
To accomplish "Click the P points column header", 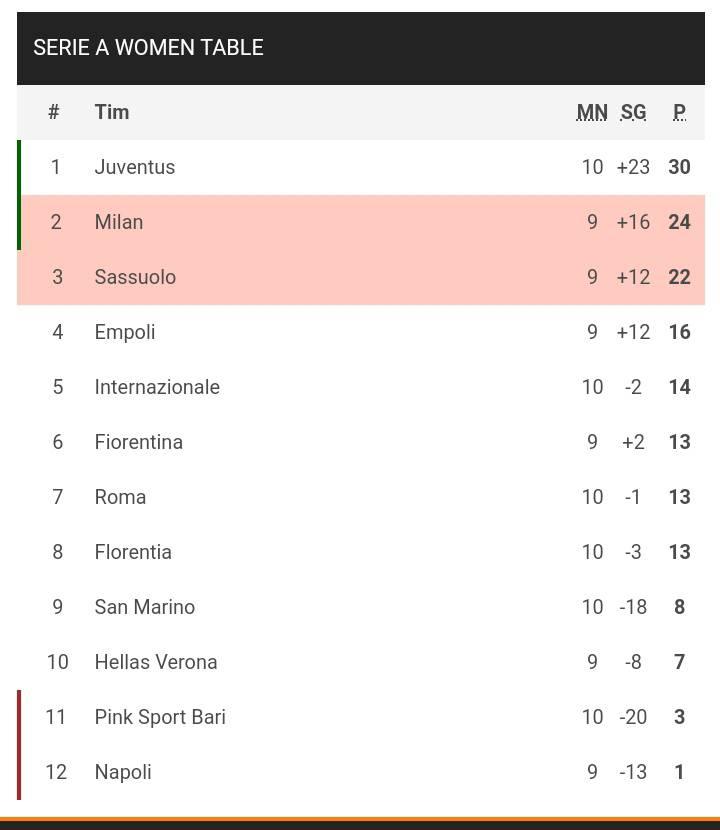I will 680,112.
